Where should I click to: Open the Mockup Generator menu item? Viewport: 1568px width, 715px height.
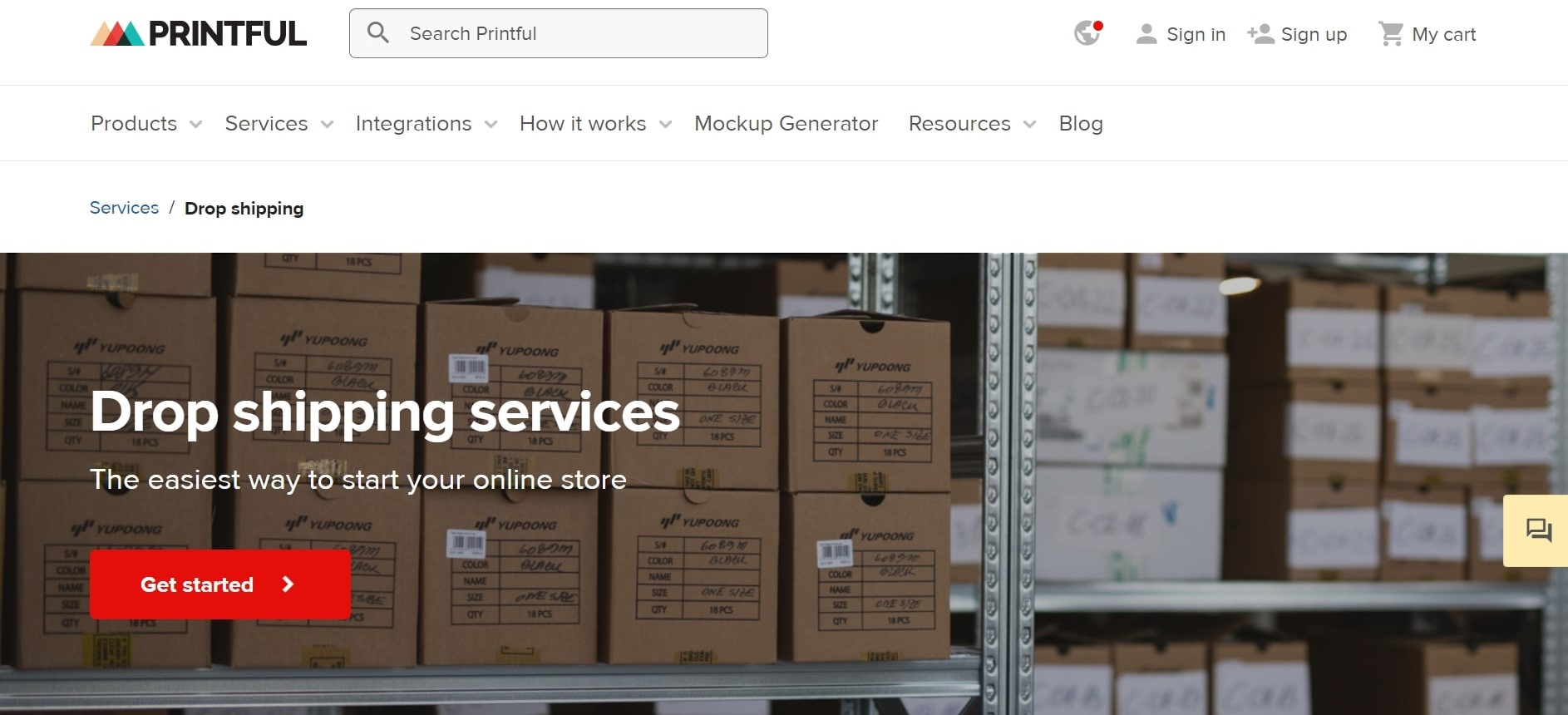pyautogui.click(x=786, y=124)
